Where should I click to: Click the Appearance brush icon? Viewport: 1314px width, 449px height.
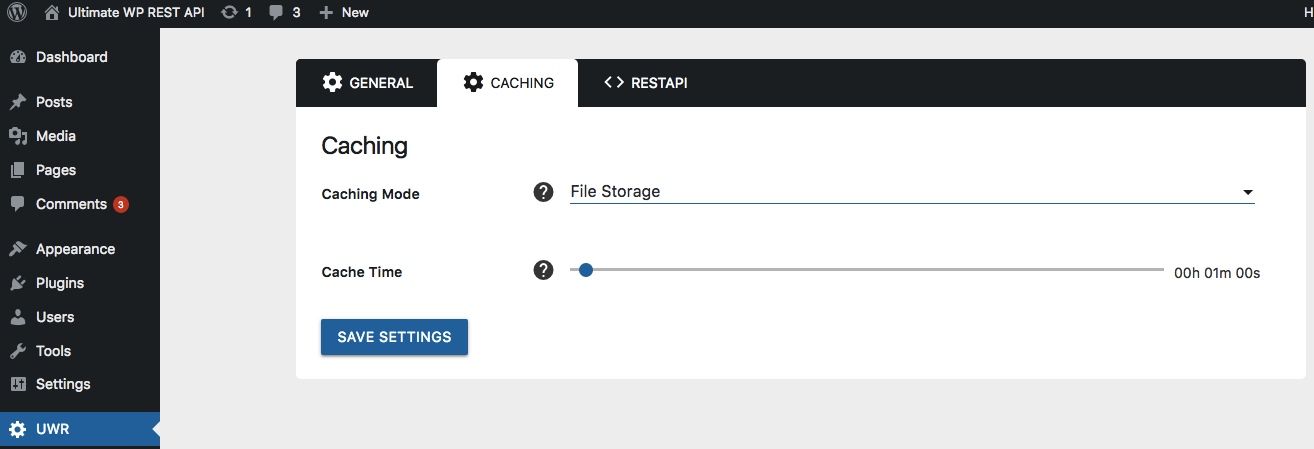coord(18,249)
